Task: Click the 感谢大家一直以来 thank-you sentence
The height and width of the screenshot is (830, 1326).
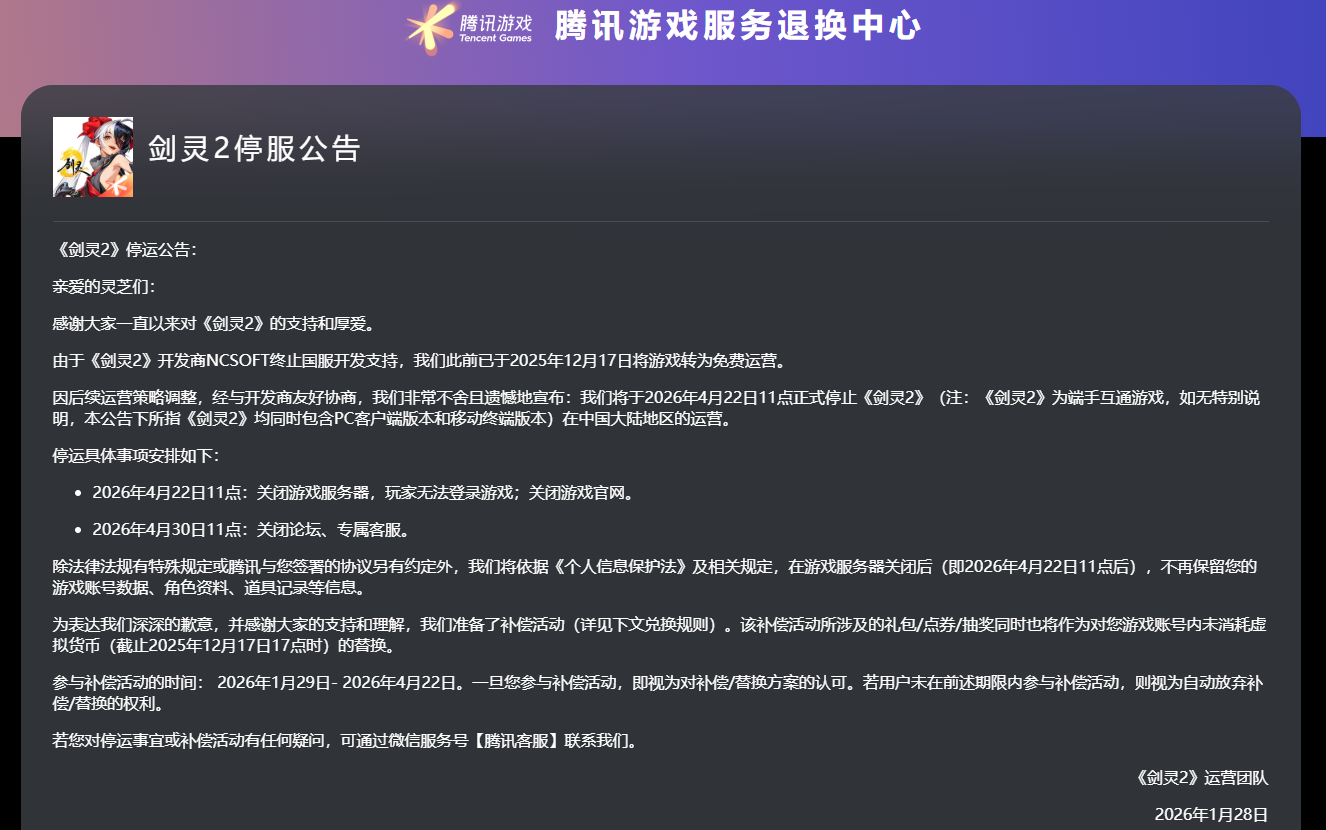Action: pos(212,323)
